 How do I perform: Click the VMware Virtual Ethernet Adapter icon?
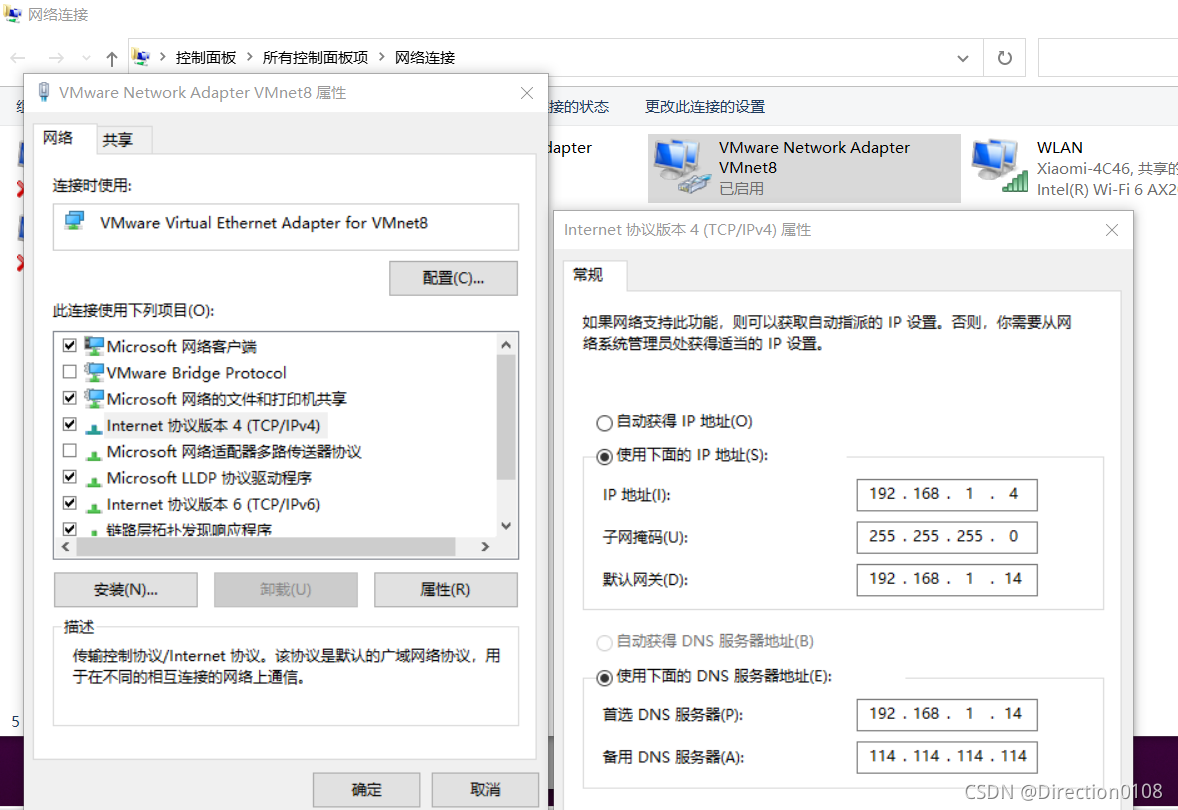74,222
